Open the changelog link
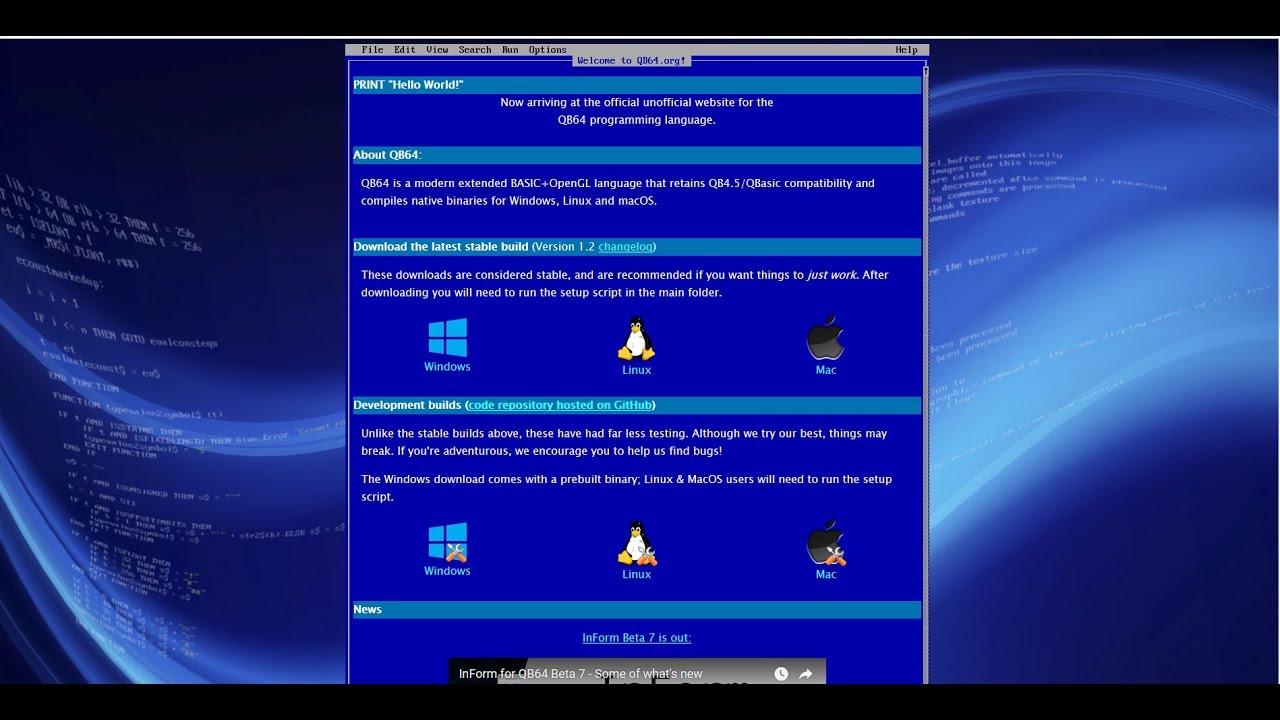 coord(626,247)
